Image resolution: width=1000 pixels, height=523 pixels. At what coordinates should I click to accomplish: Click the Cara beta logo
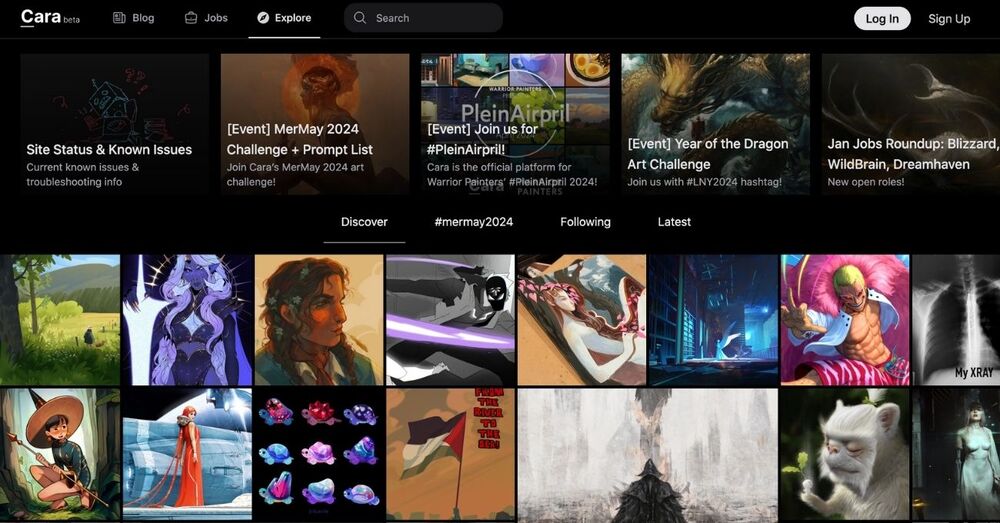point(49,18)
